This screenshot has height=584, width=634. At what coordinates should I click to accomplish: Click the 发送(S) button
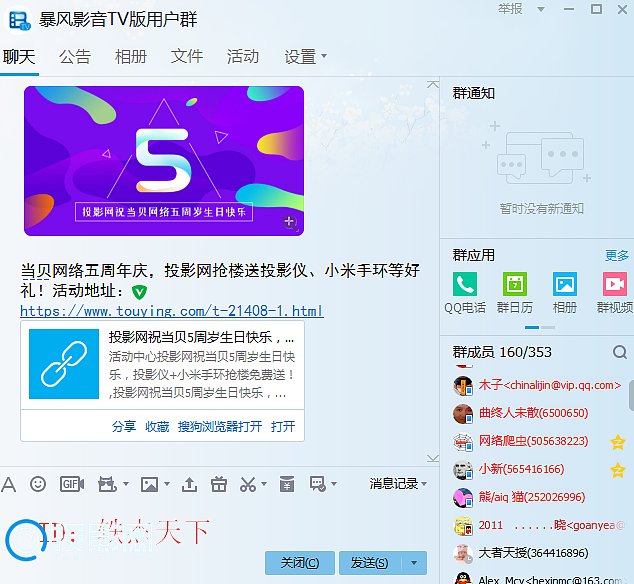click(x=370, y=563)
